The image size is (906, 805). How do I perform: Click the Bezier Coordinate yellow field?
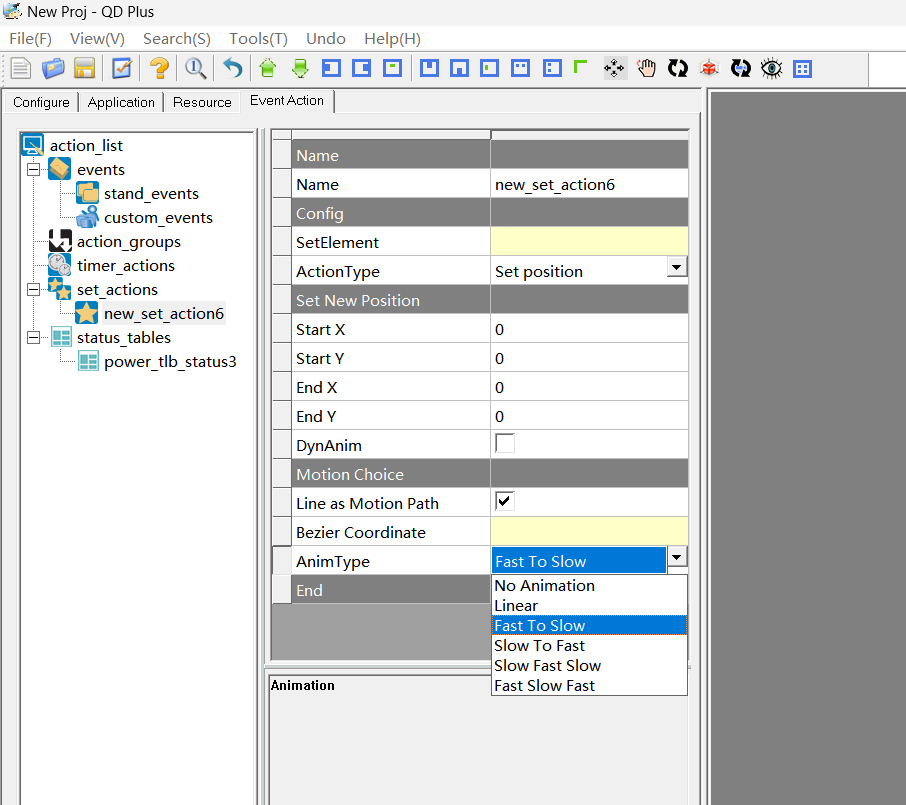tap(589, 531)
